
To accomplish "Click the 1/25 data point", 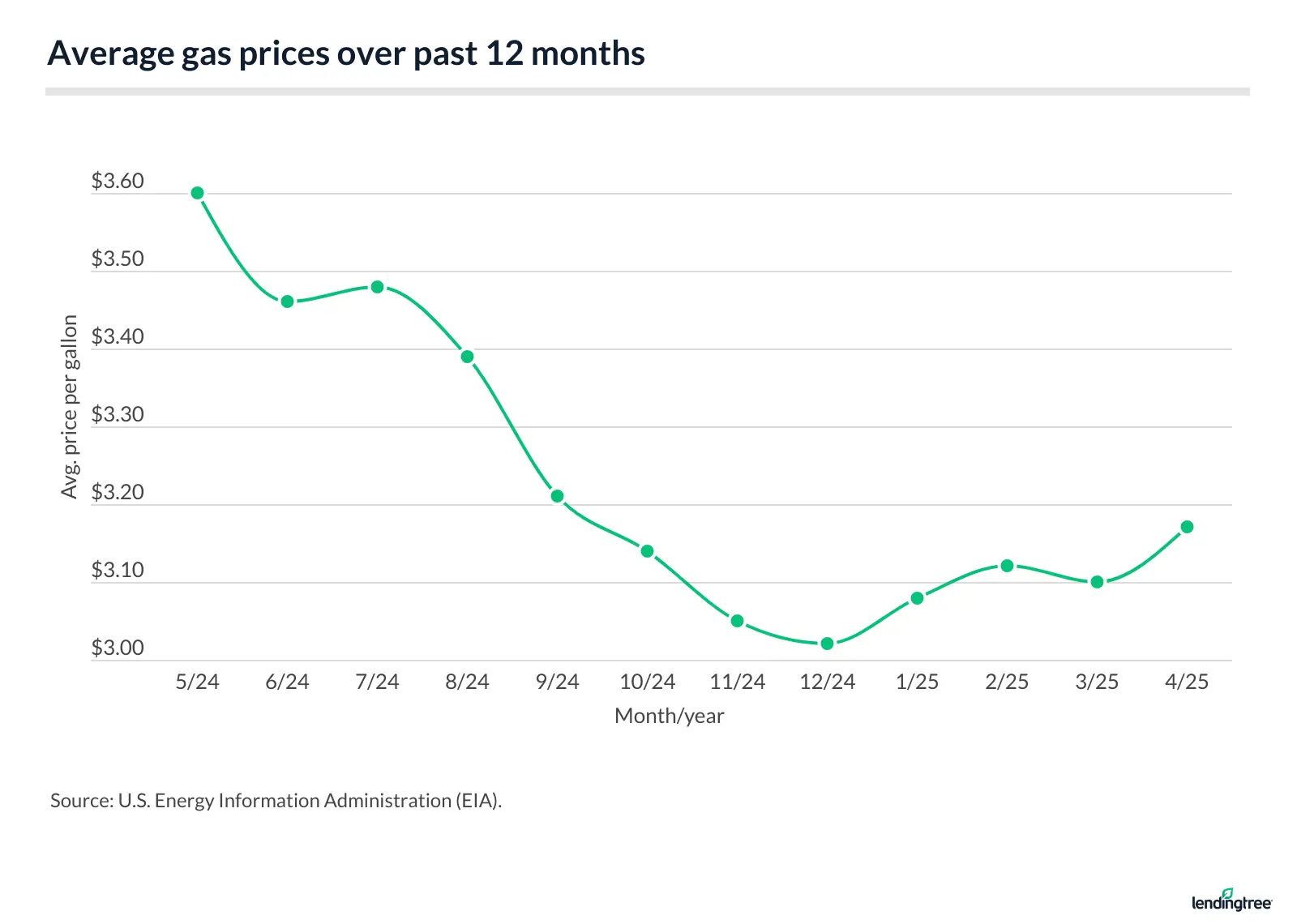I will tap(917, 598).
